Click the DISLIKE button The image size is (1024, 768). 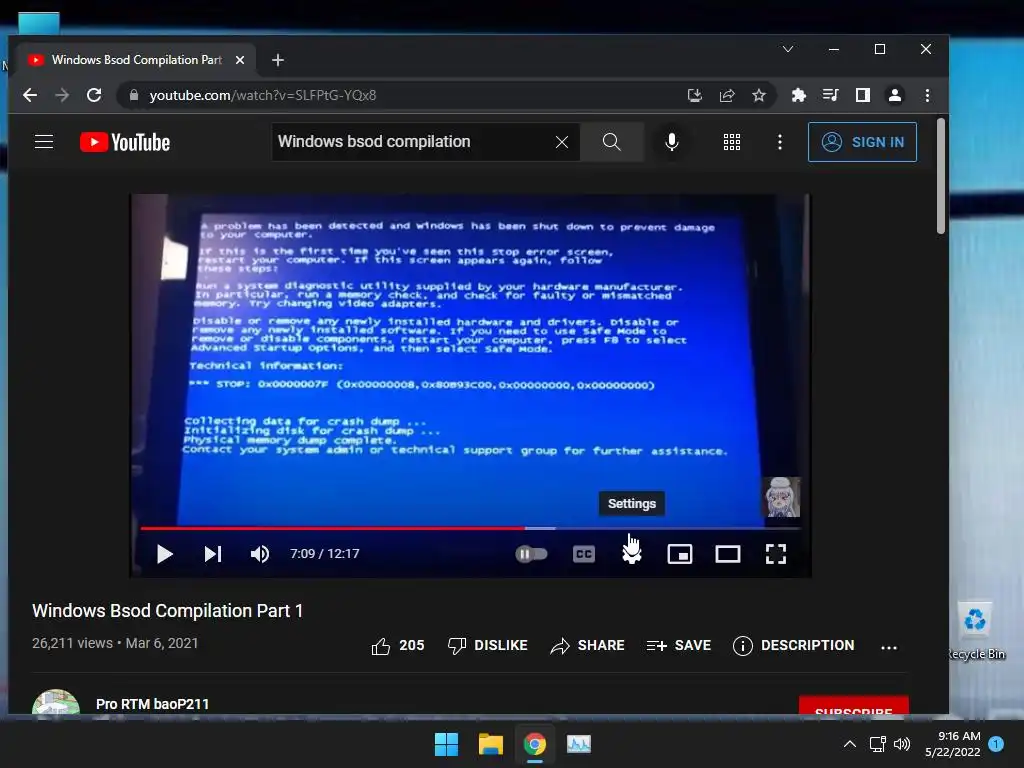pyautogui.click(x=487, y=646)
